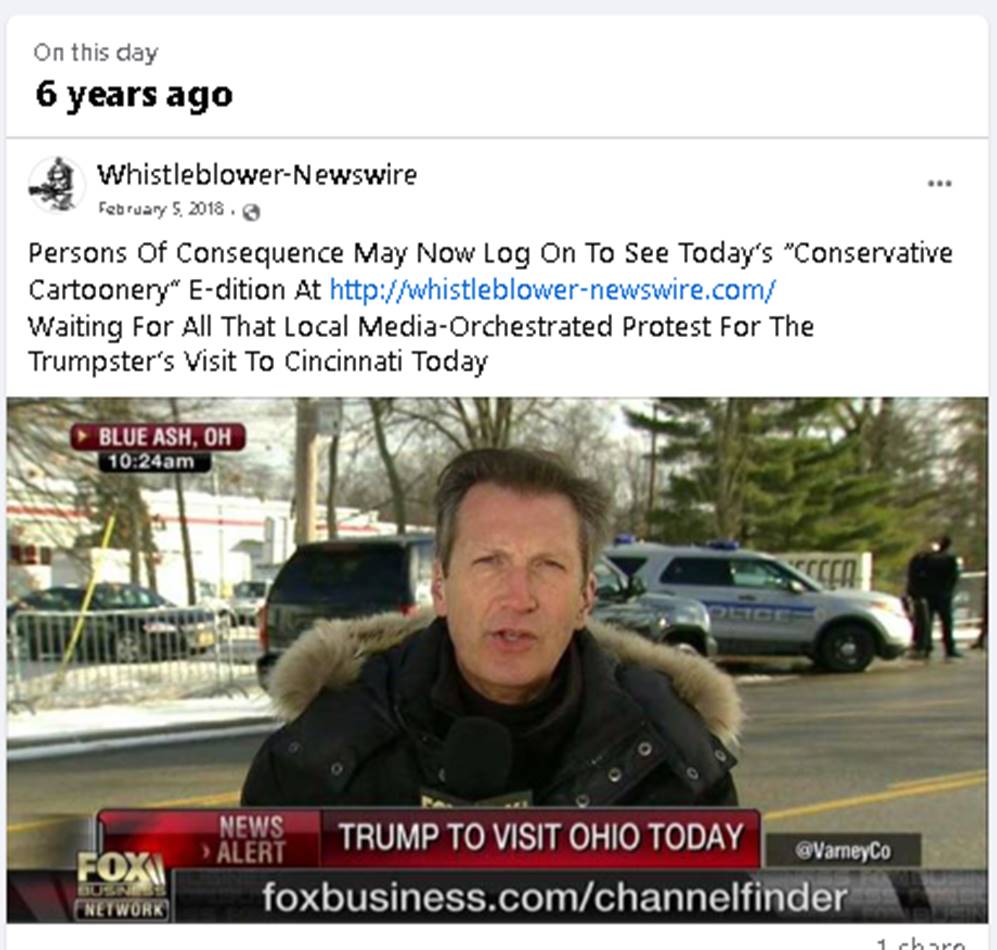Follow the whistleblower-newswire.com hyperlink
997x950 pixels.
pos(552,290)
